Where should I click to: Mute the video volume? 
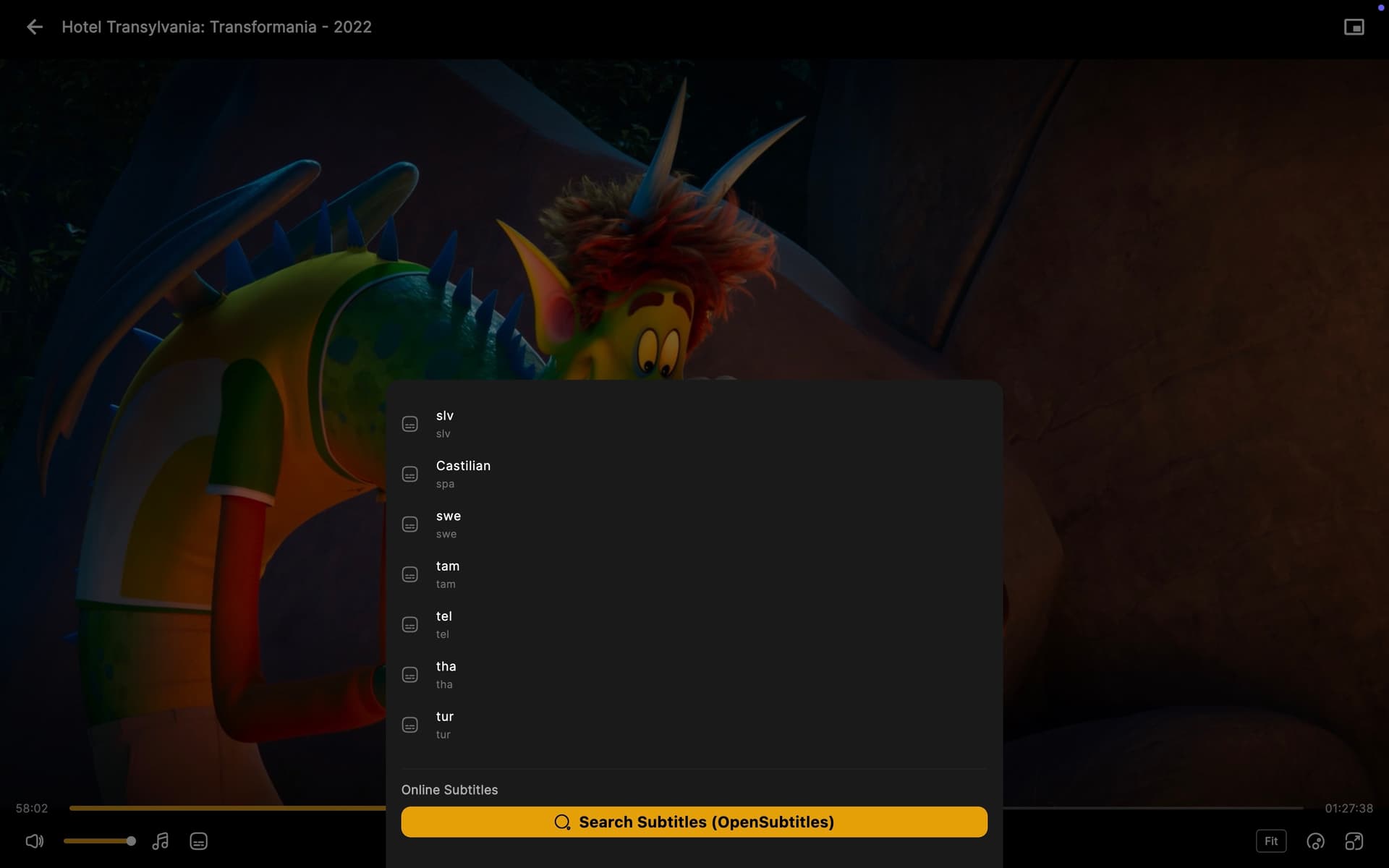click(x=34, y=841)
